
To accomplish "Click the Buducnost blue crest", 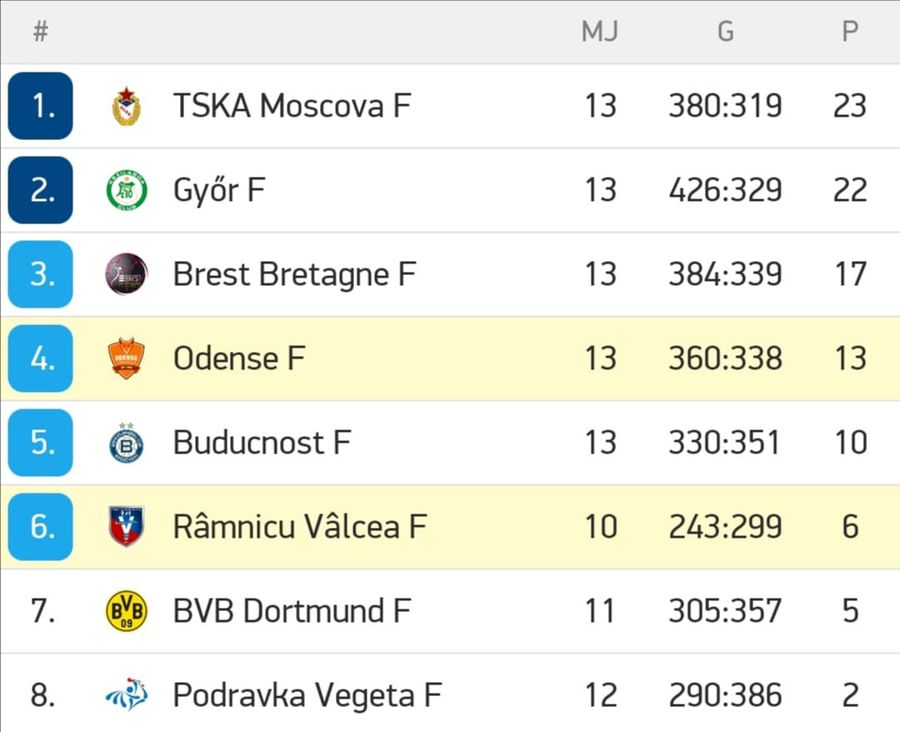I will pyautogui.click(x=126, y=443).
